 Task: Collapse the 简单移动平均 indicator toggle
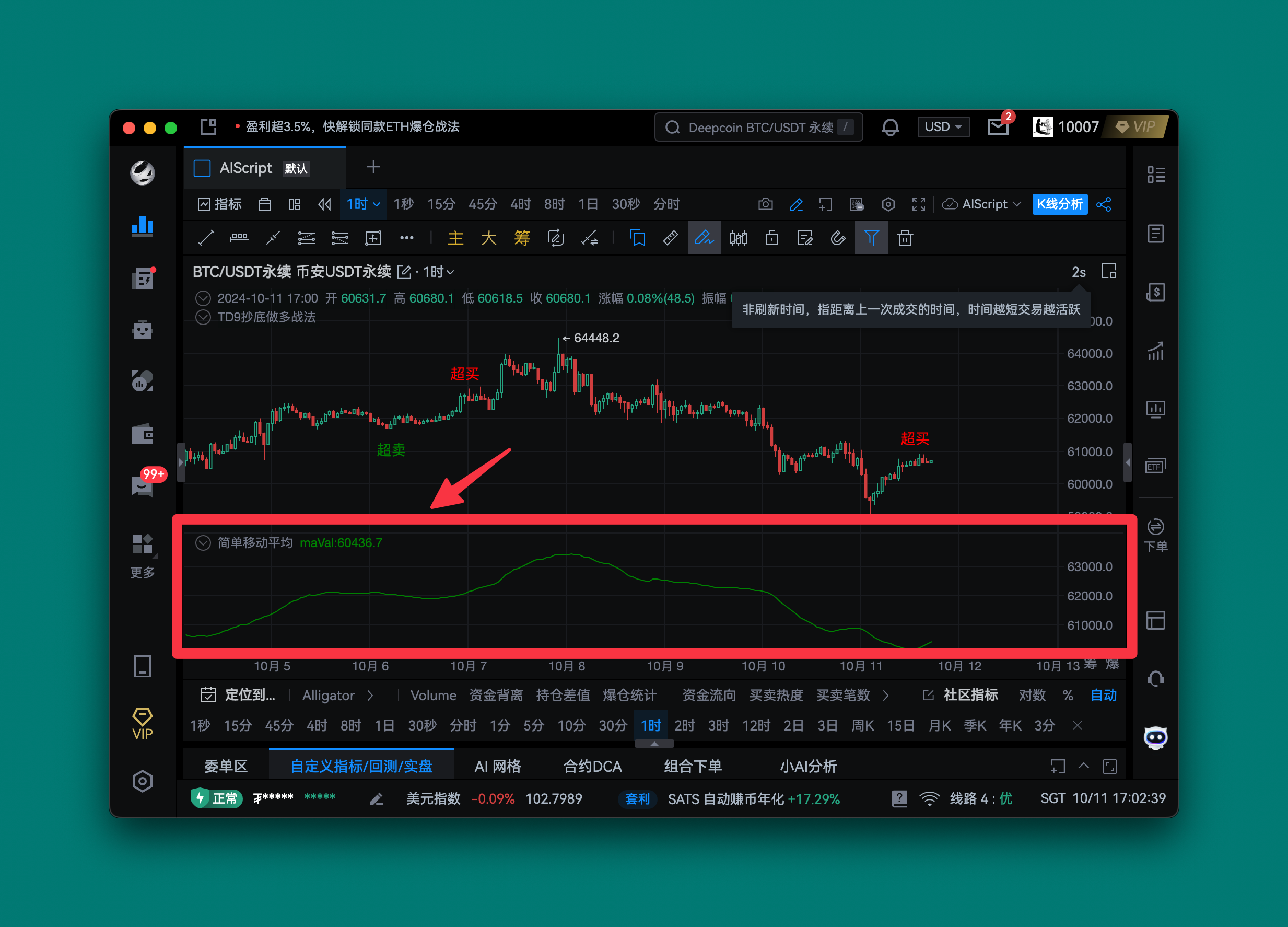[x=203, y=543]
